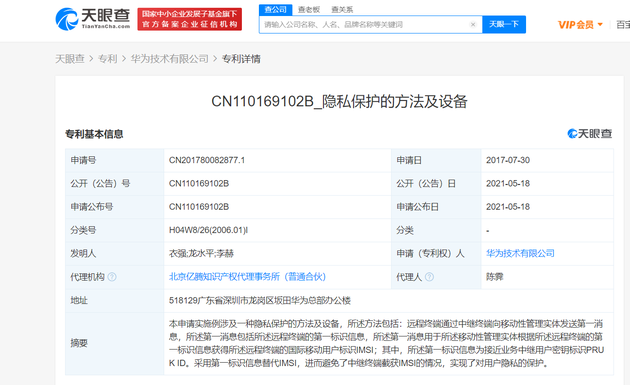630x385 pixels.
Task: Open help icon beside 代理人 label
Action: click(x=429, y=276)
